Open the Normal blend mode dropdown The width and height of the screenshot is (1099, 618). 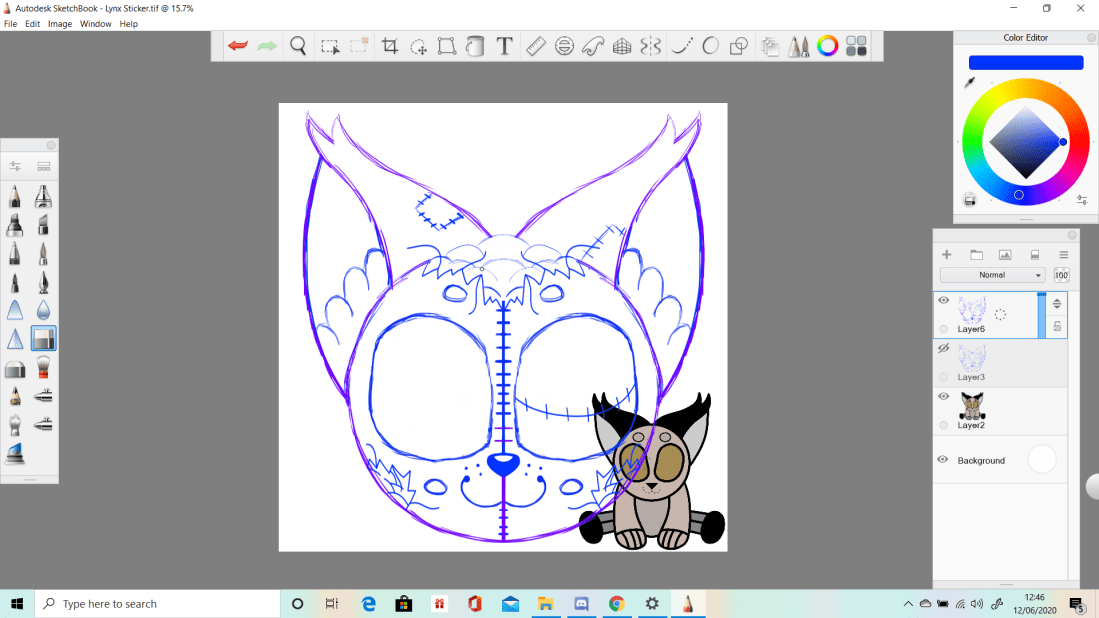(993, 275)
